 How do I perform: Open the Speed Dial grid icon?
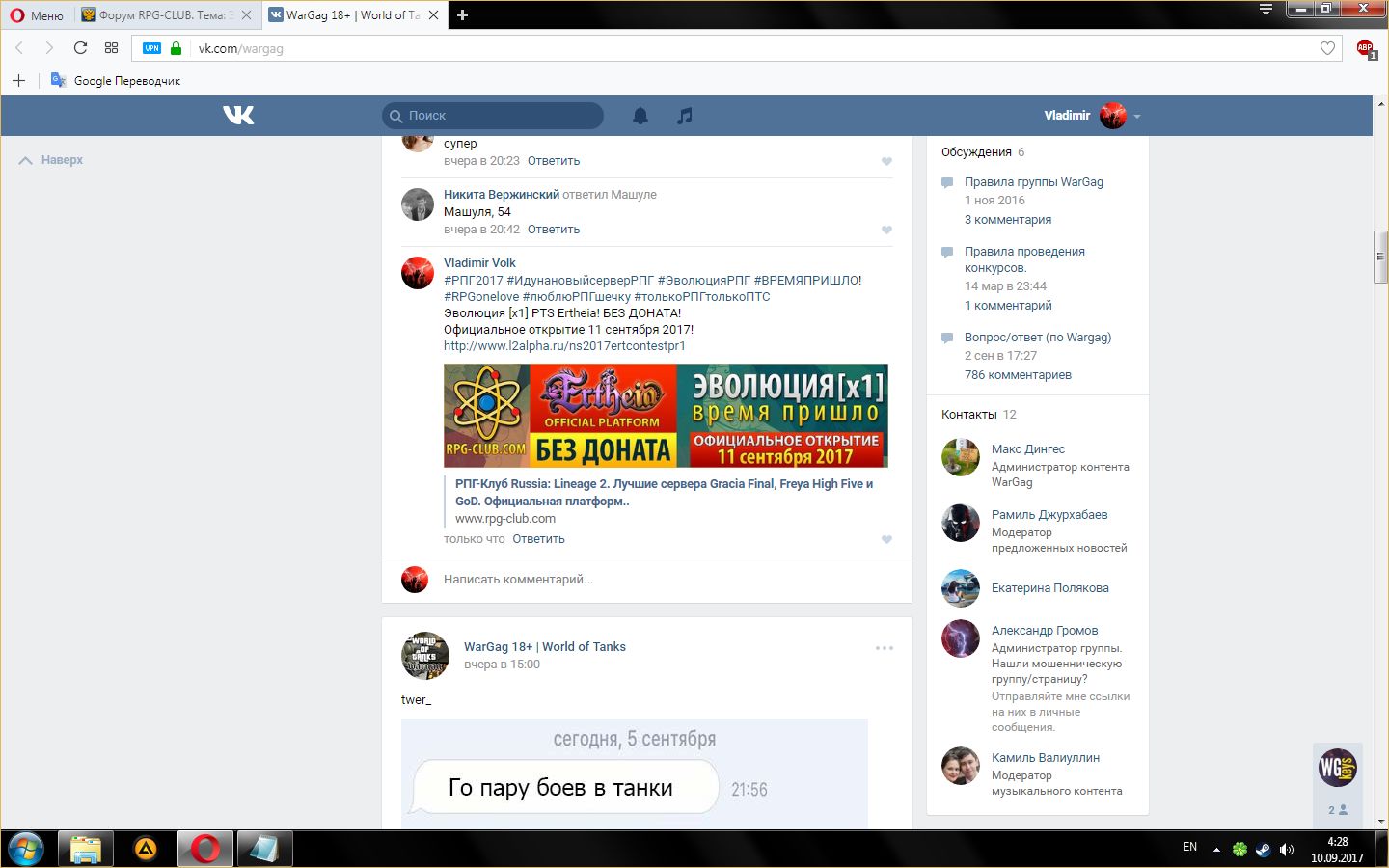[x=112, y=48]
